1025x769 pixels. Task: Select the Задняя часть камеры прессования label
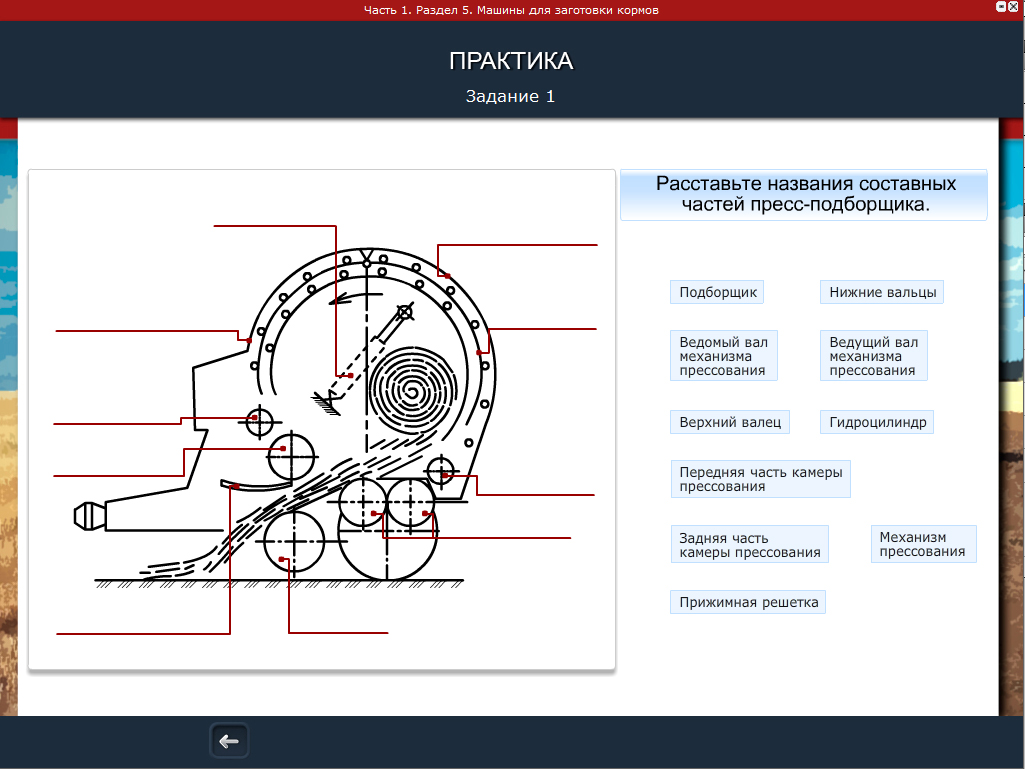(x=749, y=545)
